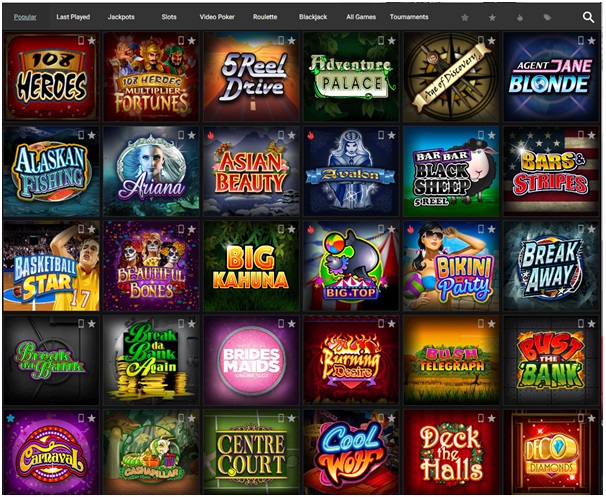Open the Video Poker tab

click(x=217, y=17)
